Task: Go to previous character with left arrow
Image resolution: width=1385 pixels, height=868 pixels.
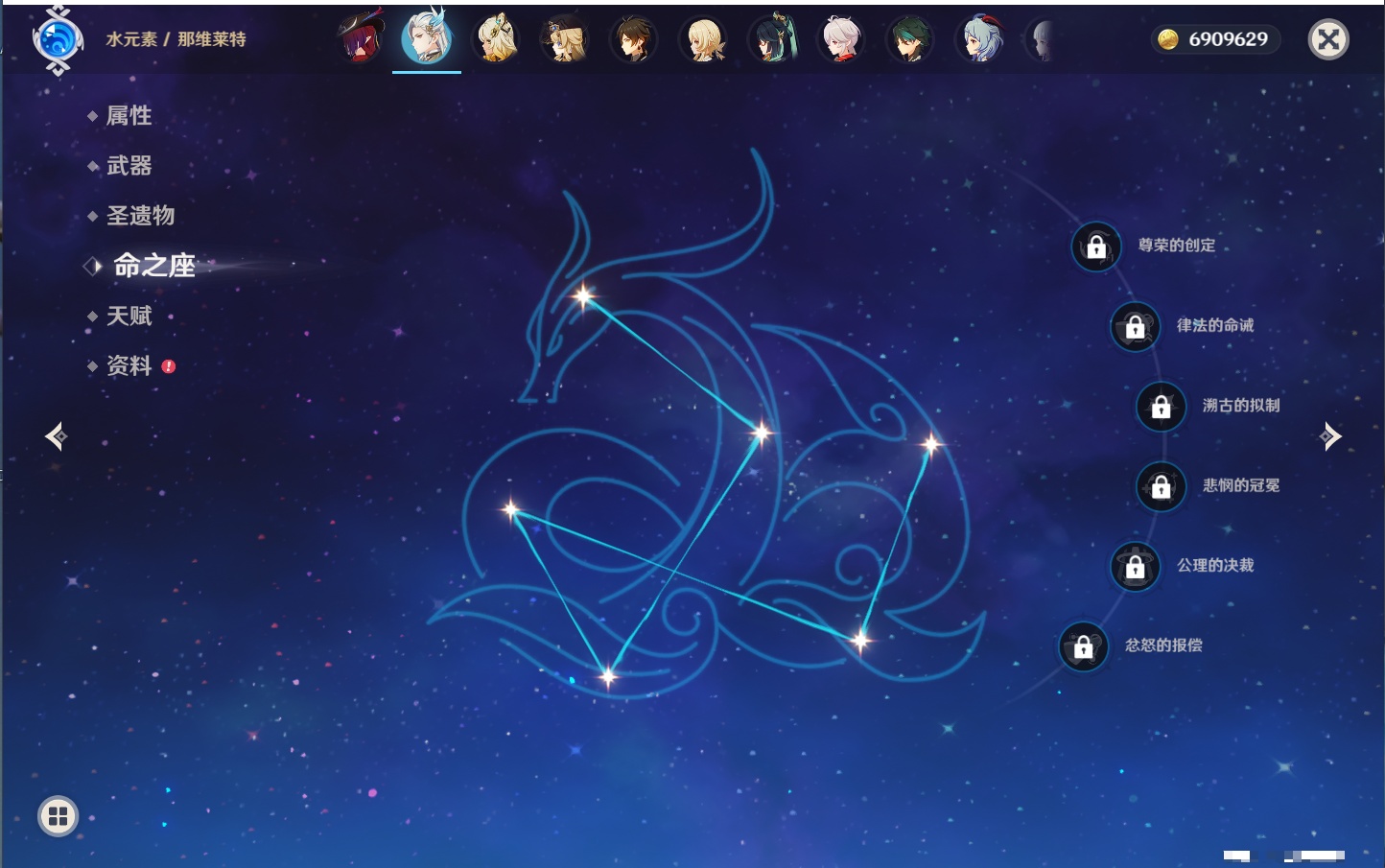Action: tap(56, 436)
